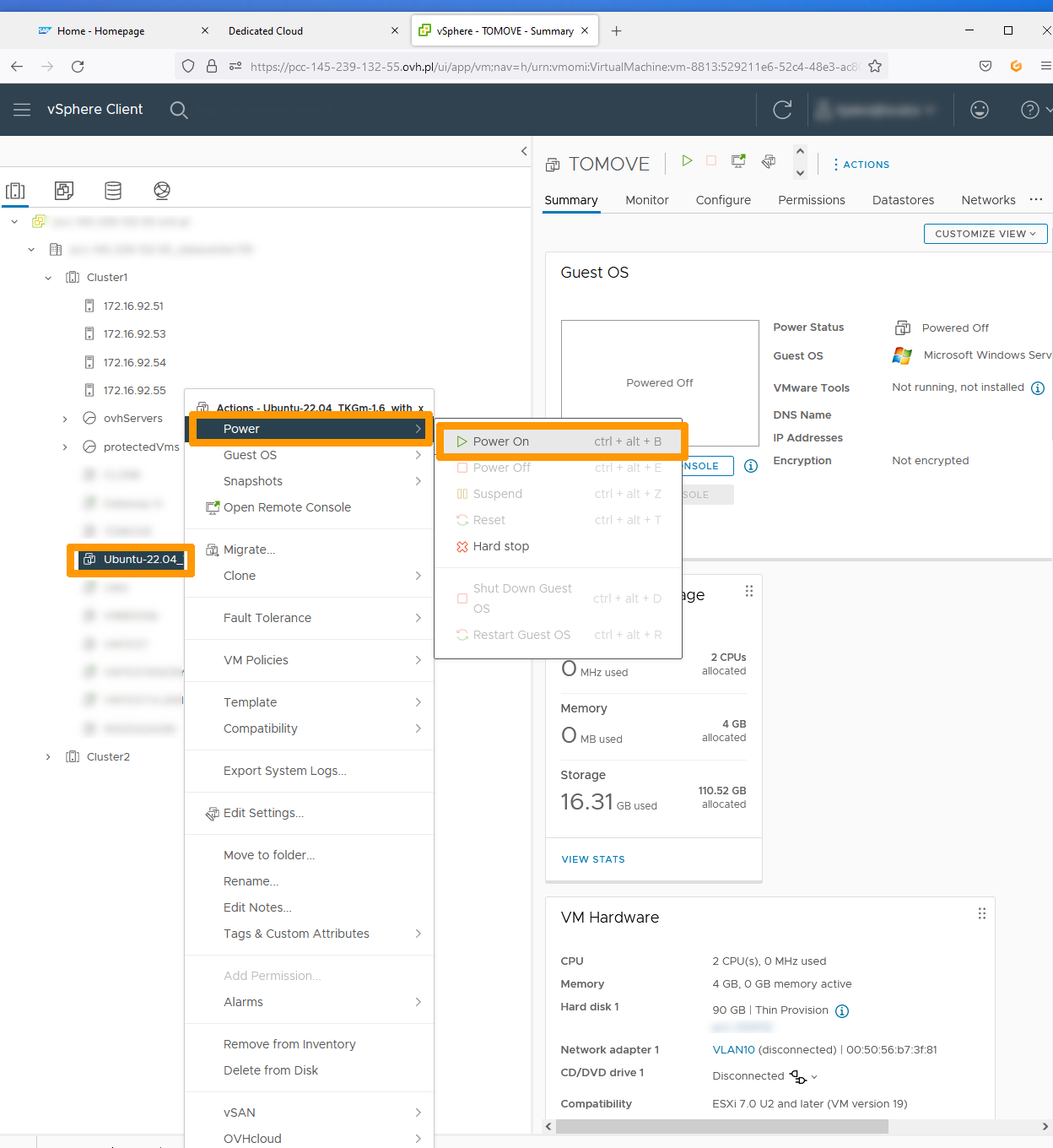
Task: Choose Hard stop in the Power submenu
Action: point(559,546)
